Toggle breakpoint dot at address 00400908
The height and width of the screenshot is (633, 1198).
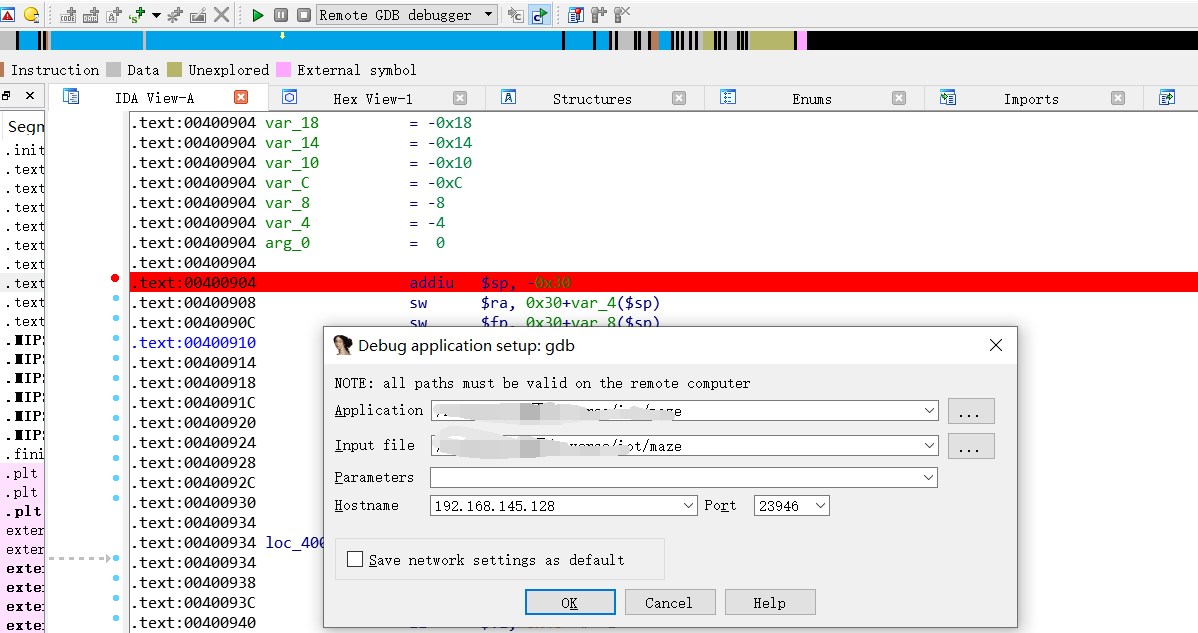point(116,299)
